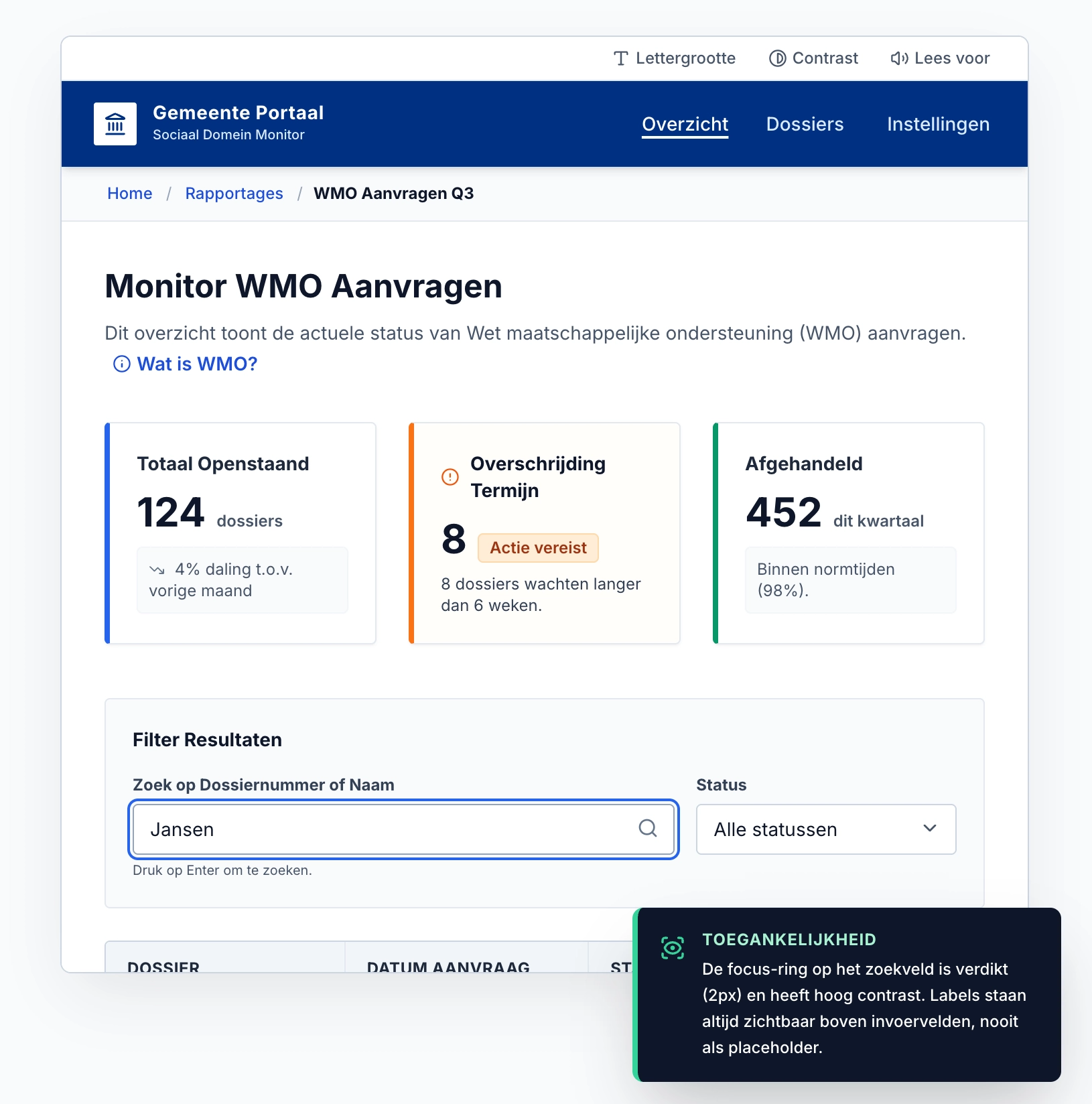Open the Lettergrootte accessibility option
Screen dimensions: 1092x1104
pyautogui.click(x=675, y=58)
